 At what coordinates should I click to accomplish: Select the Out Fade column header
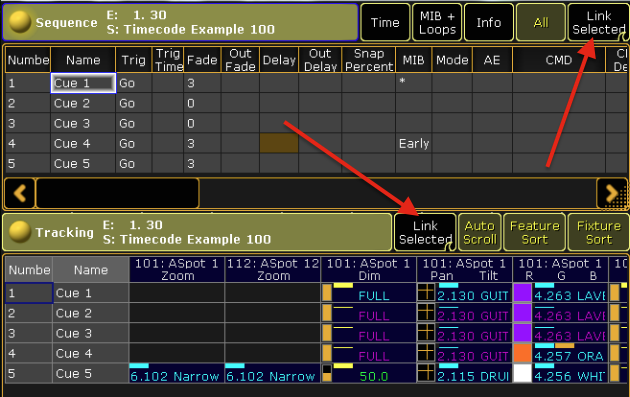[240, 60]
